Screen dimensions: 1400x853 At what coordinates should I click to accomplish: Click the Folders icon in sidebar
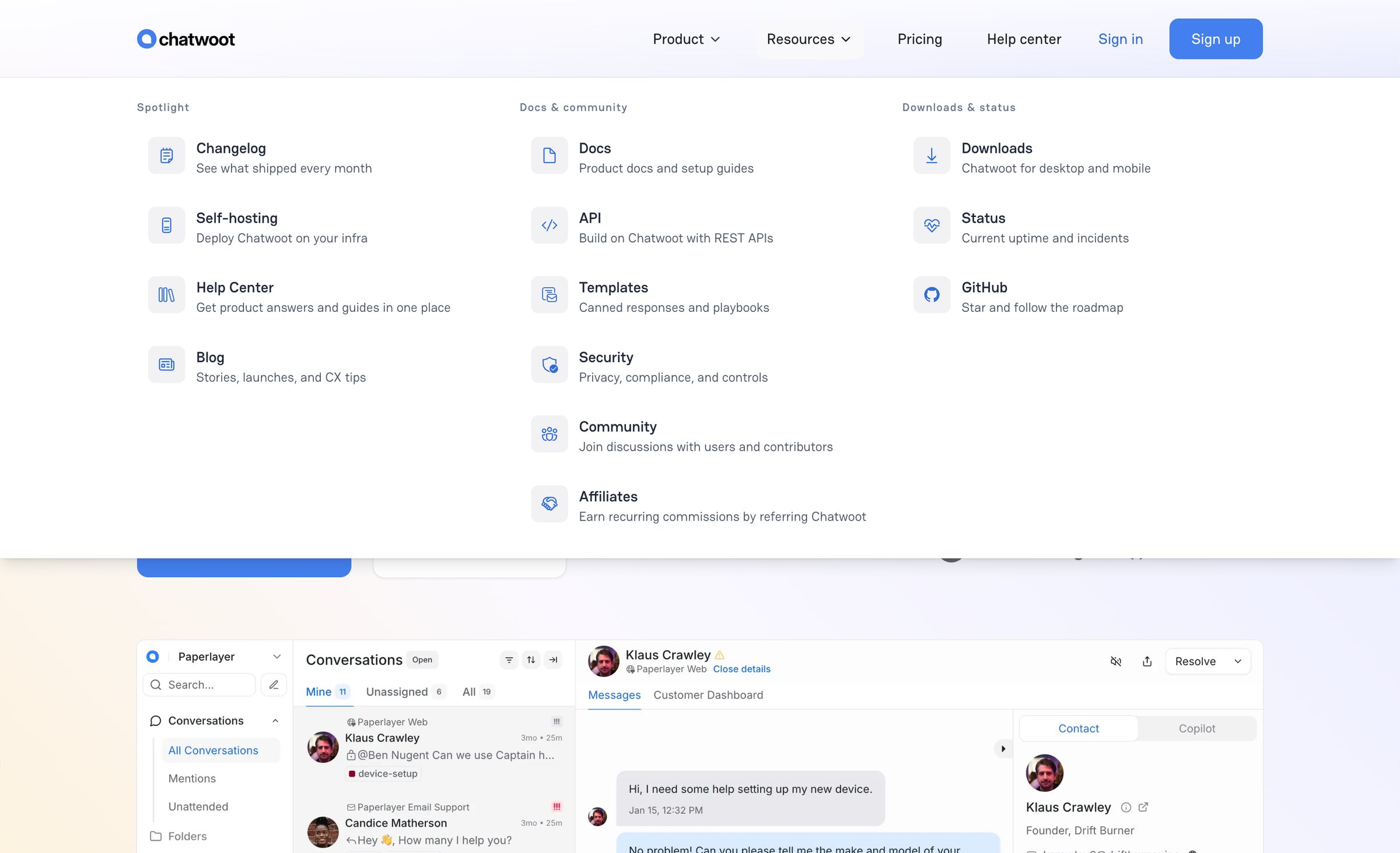(x=156, y=836)
